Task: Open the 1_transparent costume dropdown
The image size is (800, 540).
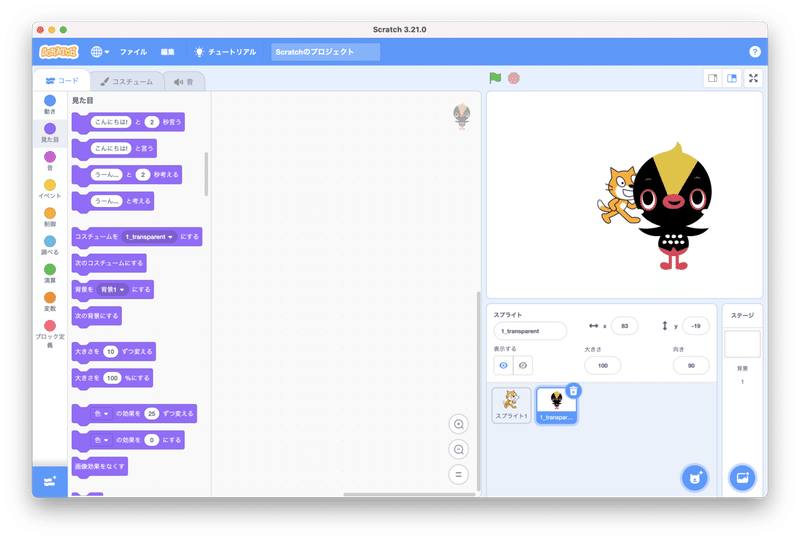Action: (149, 237)
